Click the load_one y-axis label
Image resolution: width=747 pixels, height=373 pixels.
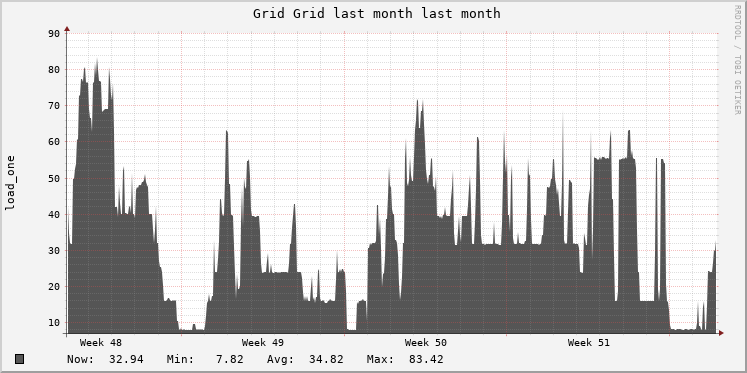click(x=10, y=183)
